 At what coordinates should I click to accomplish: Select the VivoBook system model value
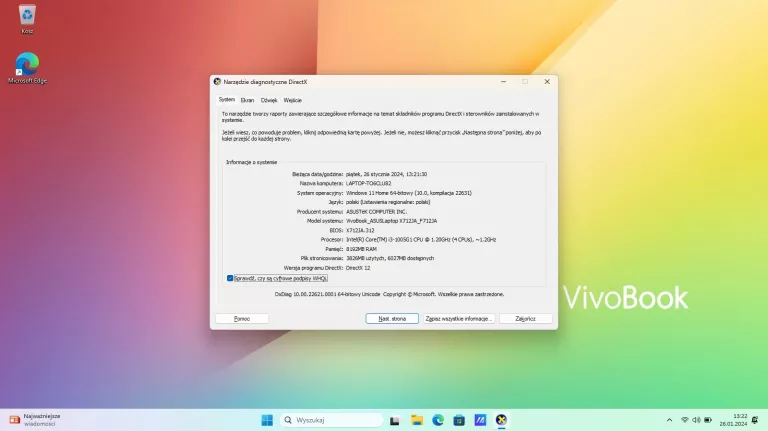tap(391, 221)
